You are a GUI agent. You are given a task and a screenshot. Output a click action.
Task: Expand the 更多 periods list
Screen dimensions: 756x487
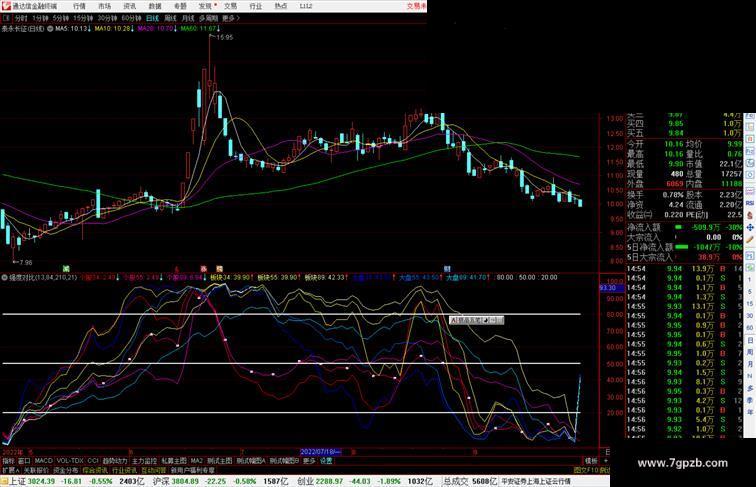[230, 18]
